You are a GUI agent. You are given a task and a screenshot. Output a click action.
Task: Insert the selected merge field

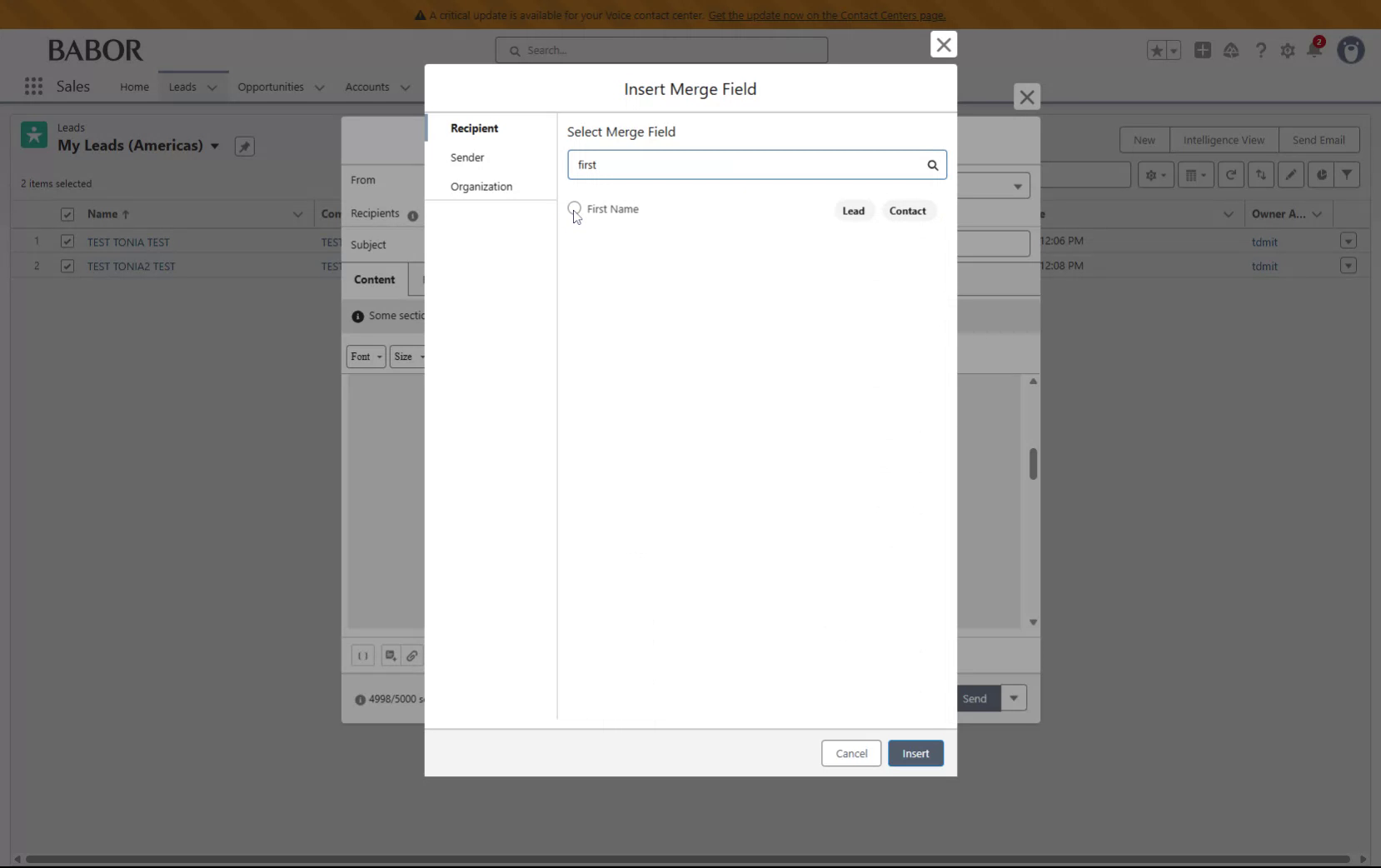pos(915,753)
